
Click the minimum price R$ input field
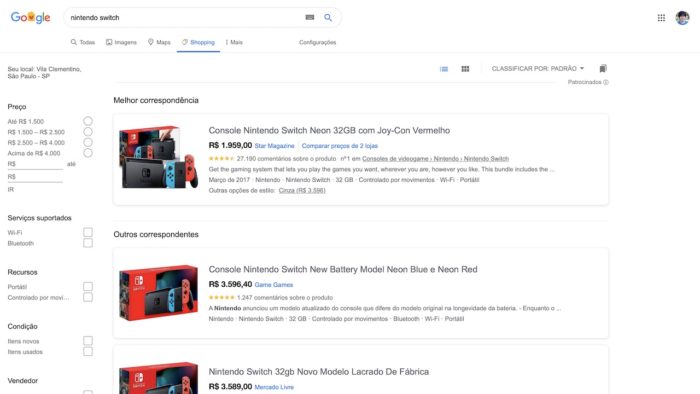(x=35, y=164)
